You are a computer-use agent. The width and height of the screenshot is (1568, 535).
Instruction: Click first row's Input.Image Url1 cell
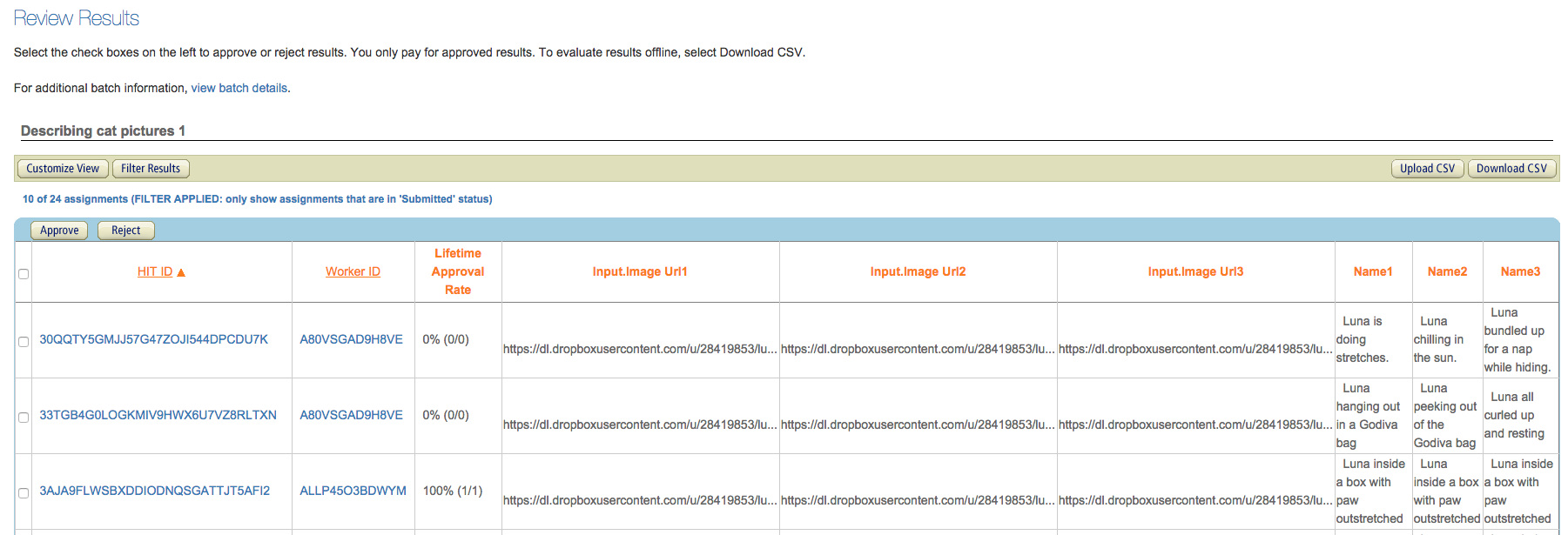click(640, 349)
